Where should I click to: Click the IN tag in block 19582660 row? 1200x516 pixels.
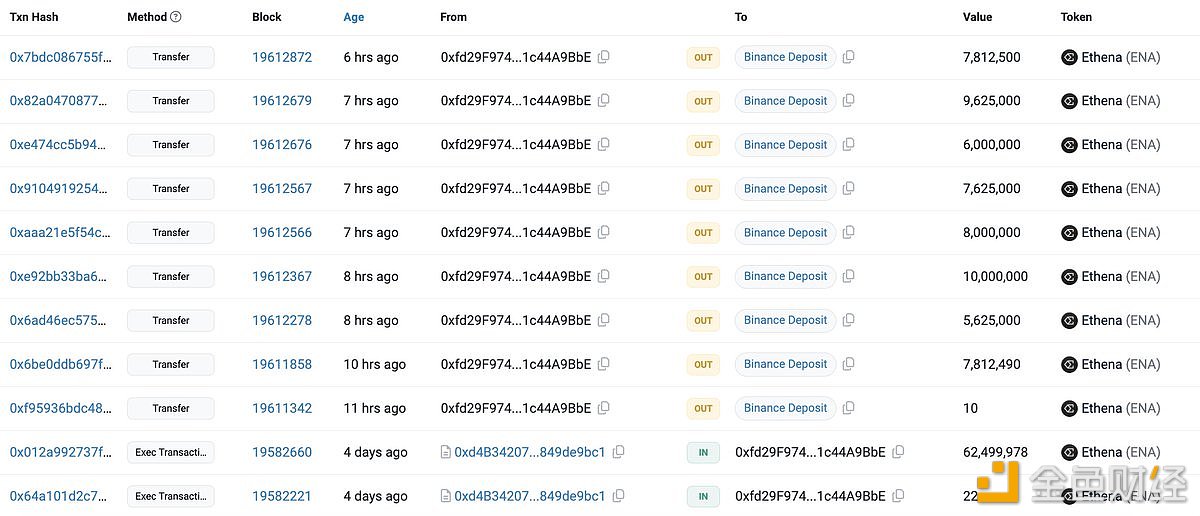point(703,452)
